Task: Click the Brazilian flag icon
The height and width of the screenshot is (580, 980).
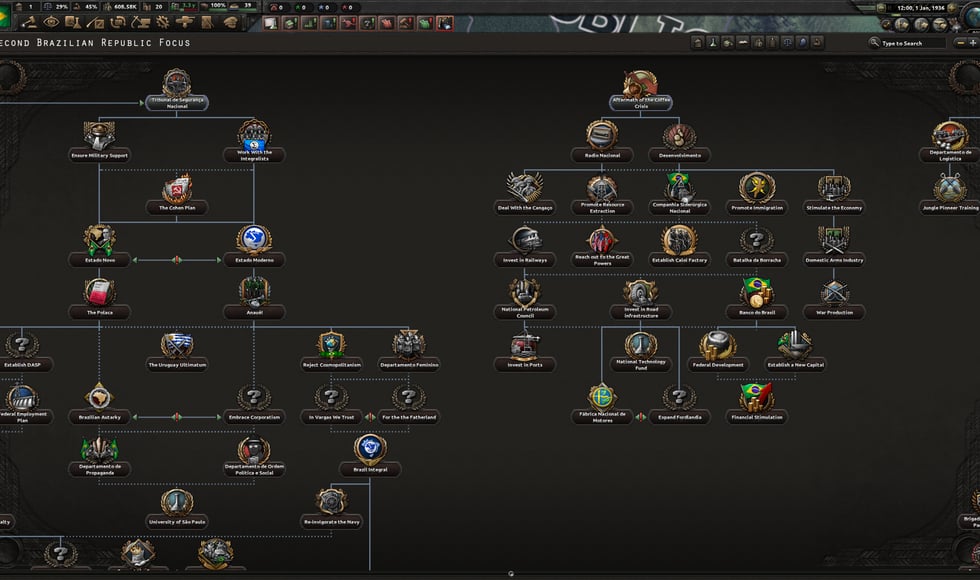Action: (5, 16)
